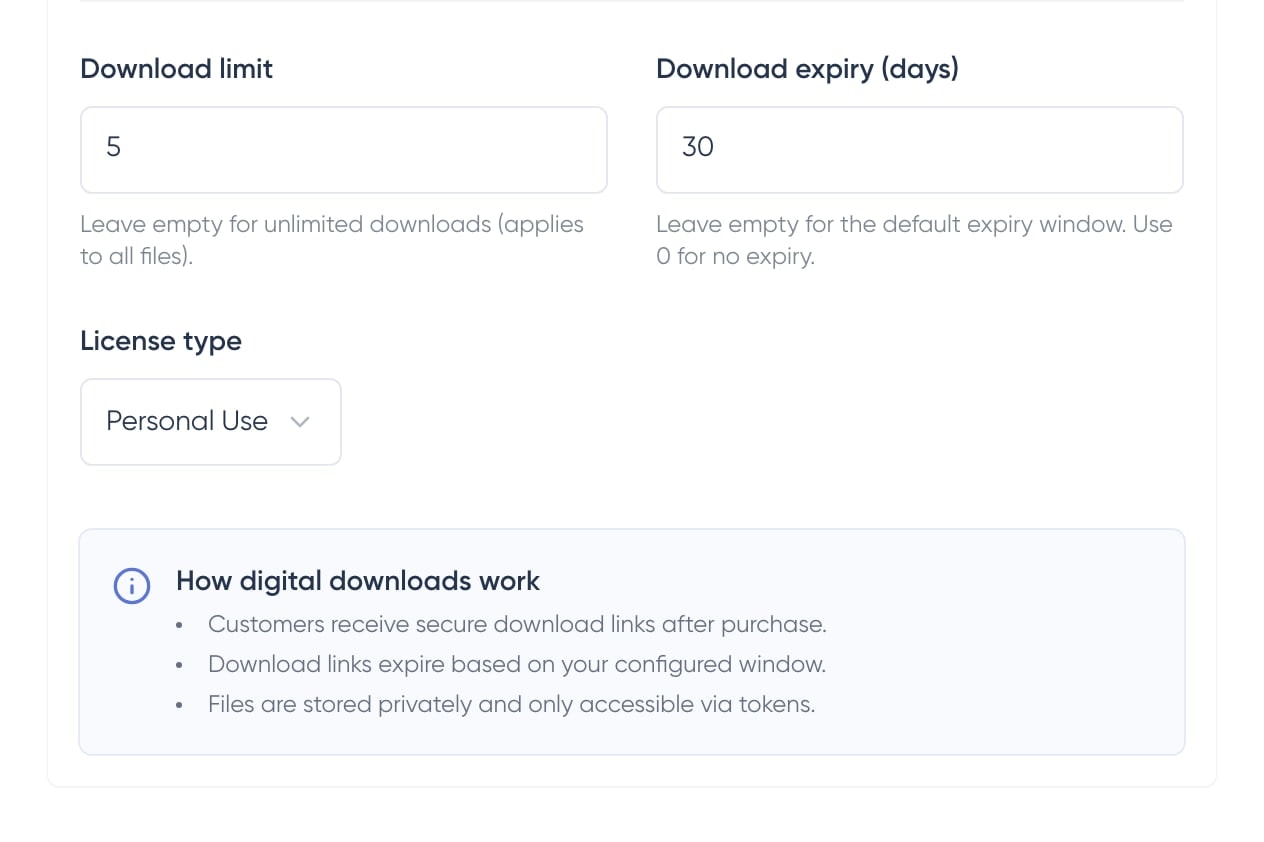Click 'Download links expire based on' bullet
Screen dimensions: 1264x842
point(517,664)
